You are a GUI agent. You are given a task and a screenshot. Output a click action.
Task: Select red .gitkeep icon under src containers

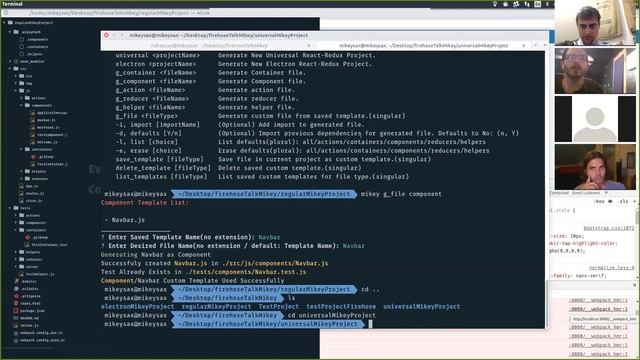[33, 157]
